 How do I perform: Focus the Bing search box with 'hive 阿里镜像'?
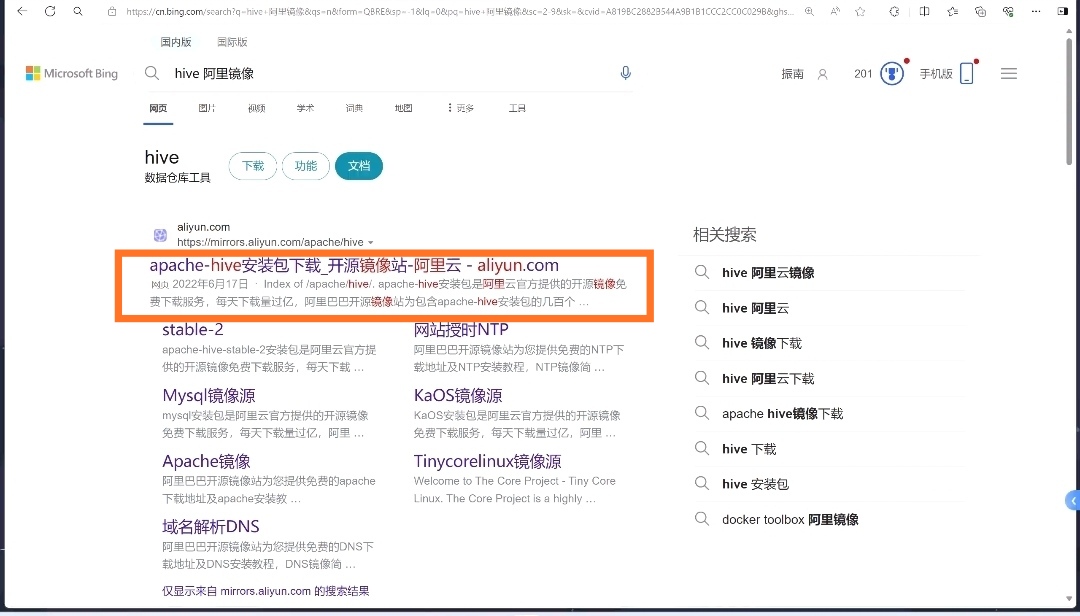tap(389, 73)
